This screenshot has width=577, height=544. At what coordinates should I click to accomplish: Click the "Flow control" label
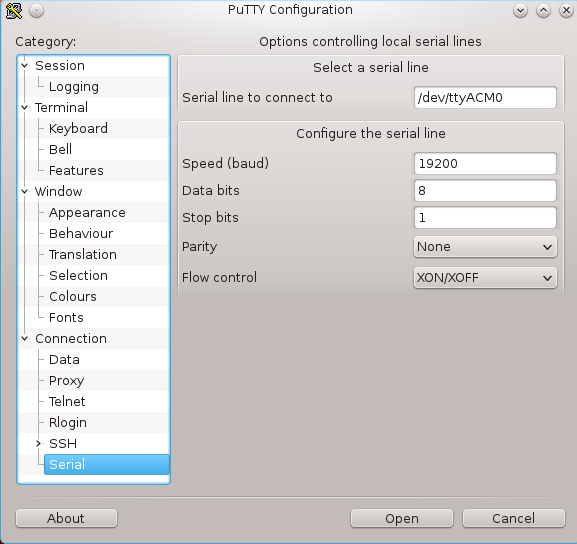(219, 278)
